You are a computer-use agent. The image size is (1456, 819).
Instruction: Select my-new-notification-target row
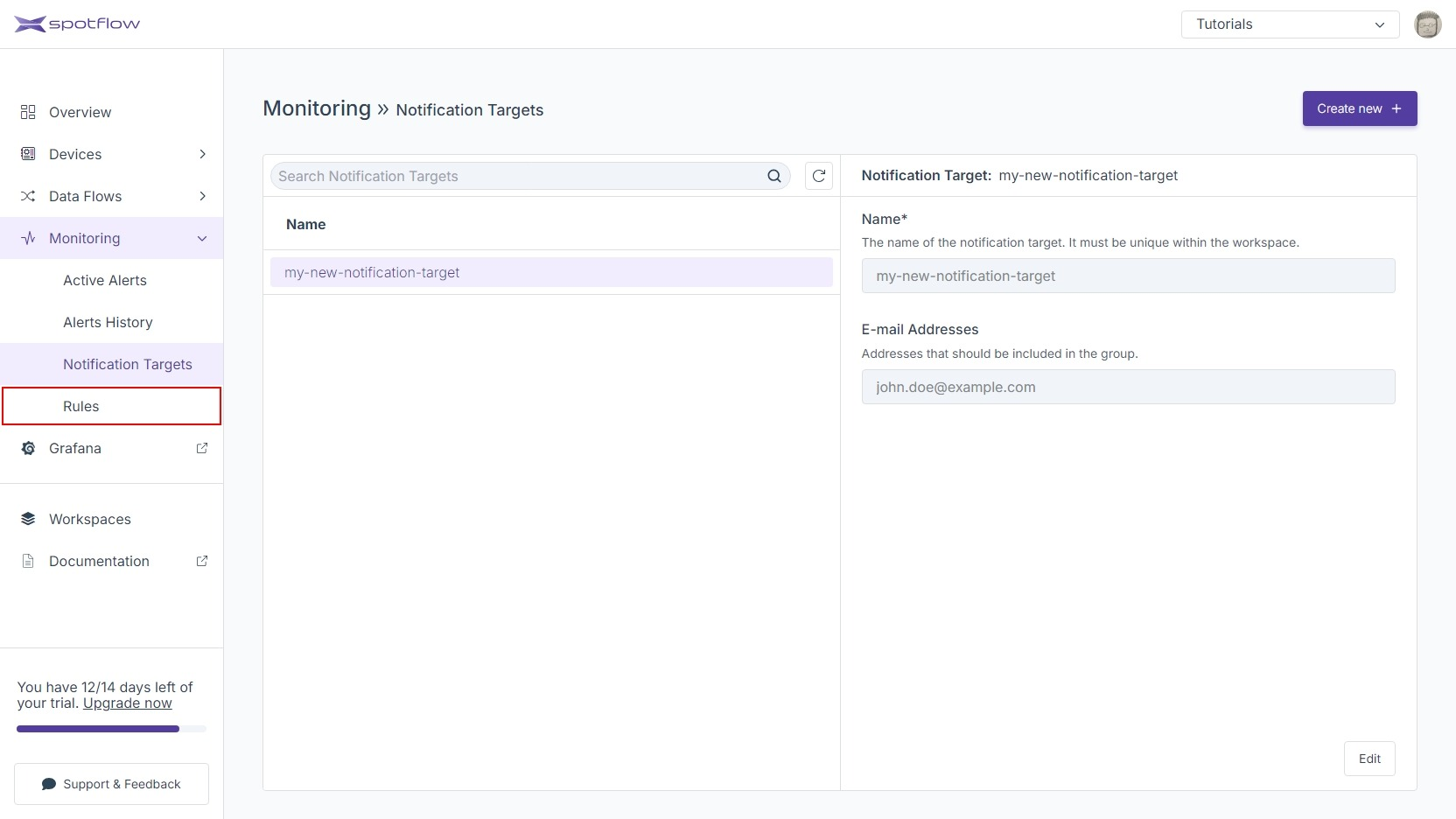[x=551, y=272]
